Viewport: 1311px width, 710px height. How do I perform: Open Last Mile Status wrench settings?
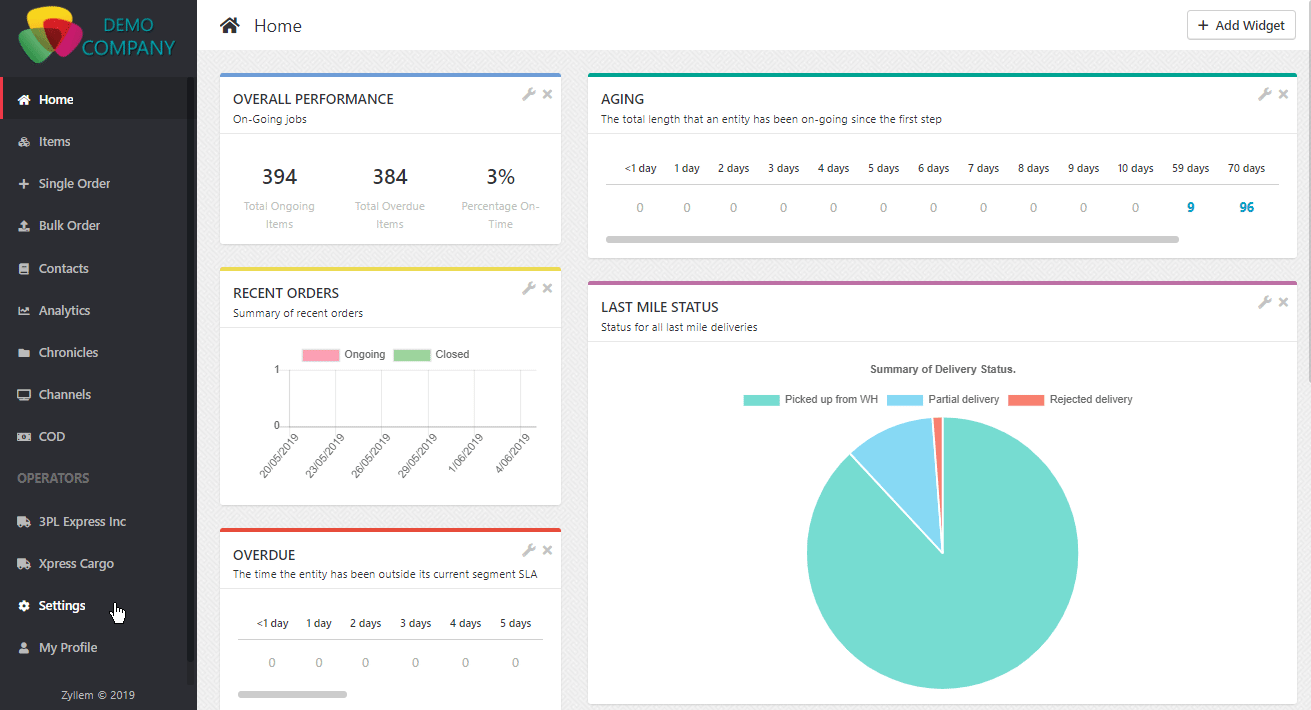[1265, 302]
